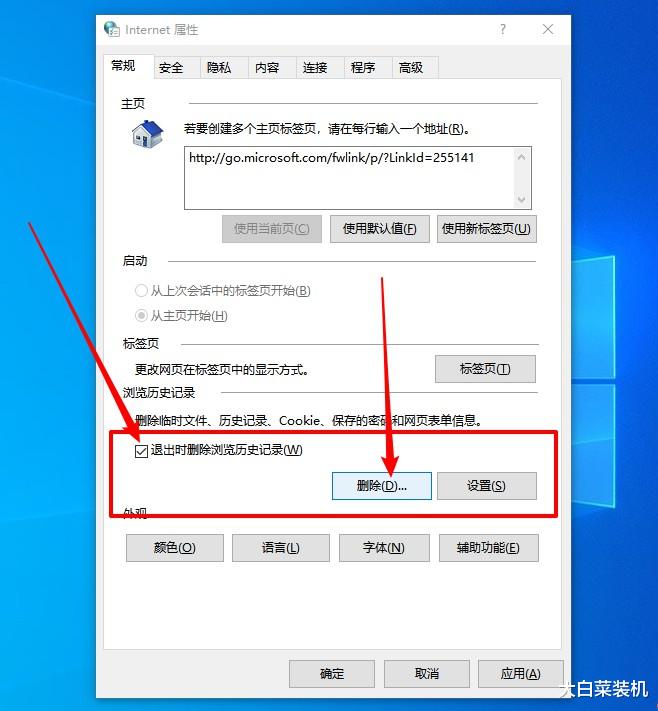Open the 语言(L) button
This screenshot has height=711, width=658.
[281, 548]
